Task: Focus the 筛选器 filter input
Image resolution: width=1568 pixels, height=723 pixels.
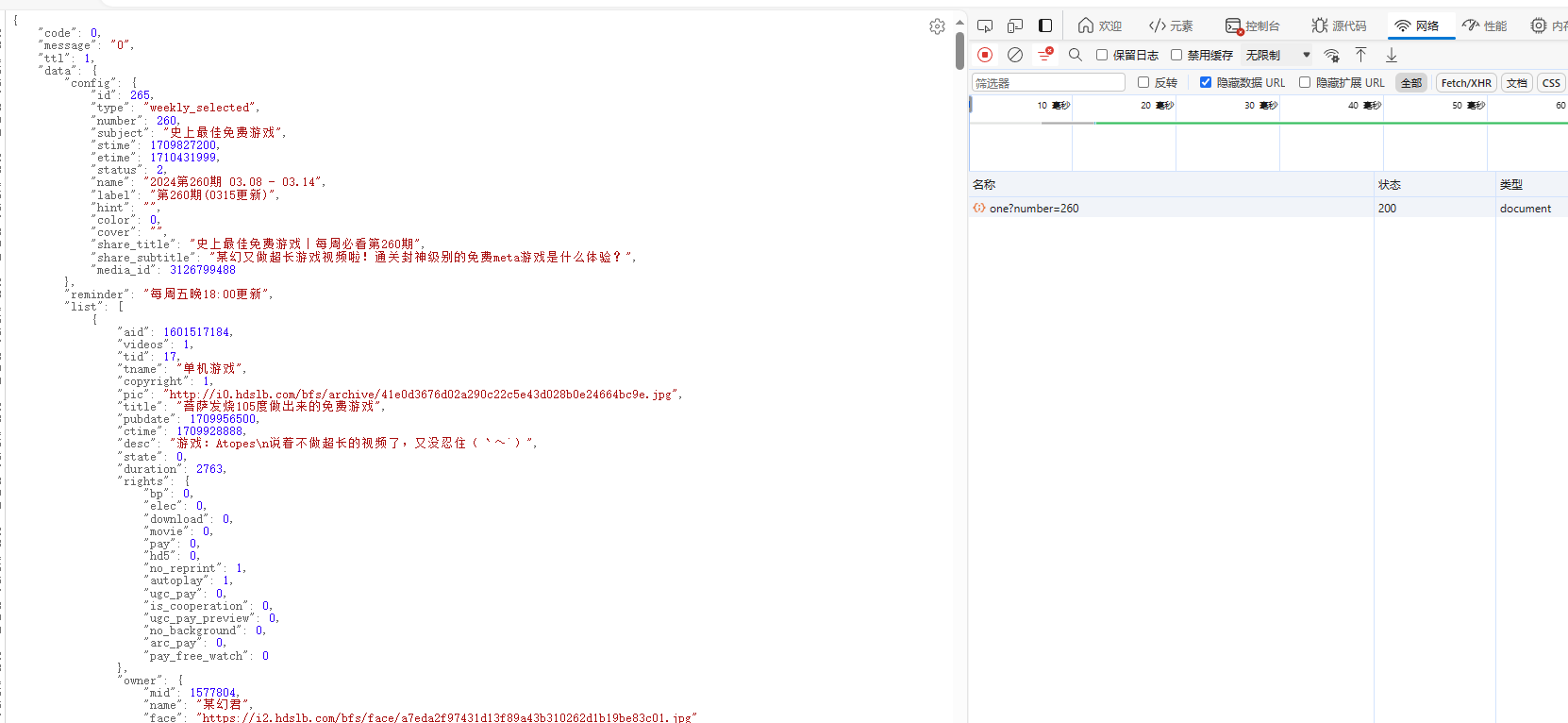Action: 1048,83
